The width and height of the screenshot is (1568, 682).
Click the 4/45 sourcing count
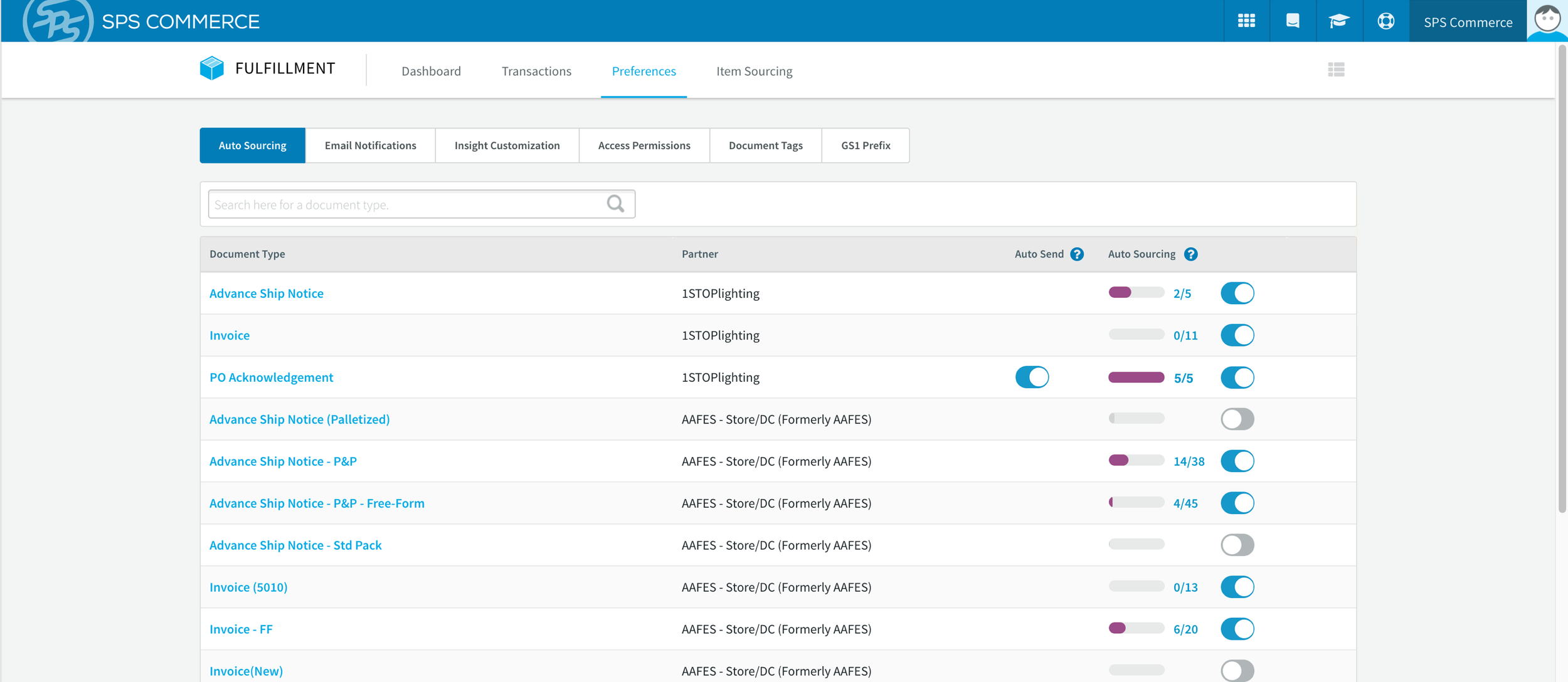click(x=1185, y=503)
